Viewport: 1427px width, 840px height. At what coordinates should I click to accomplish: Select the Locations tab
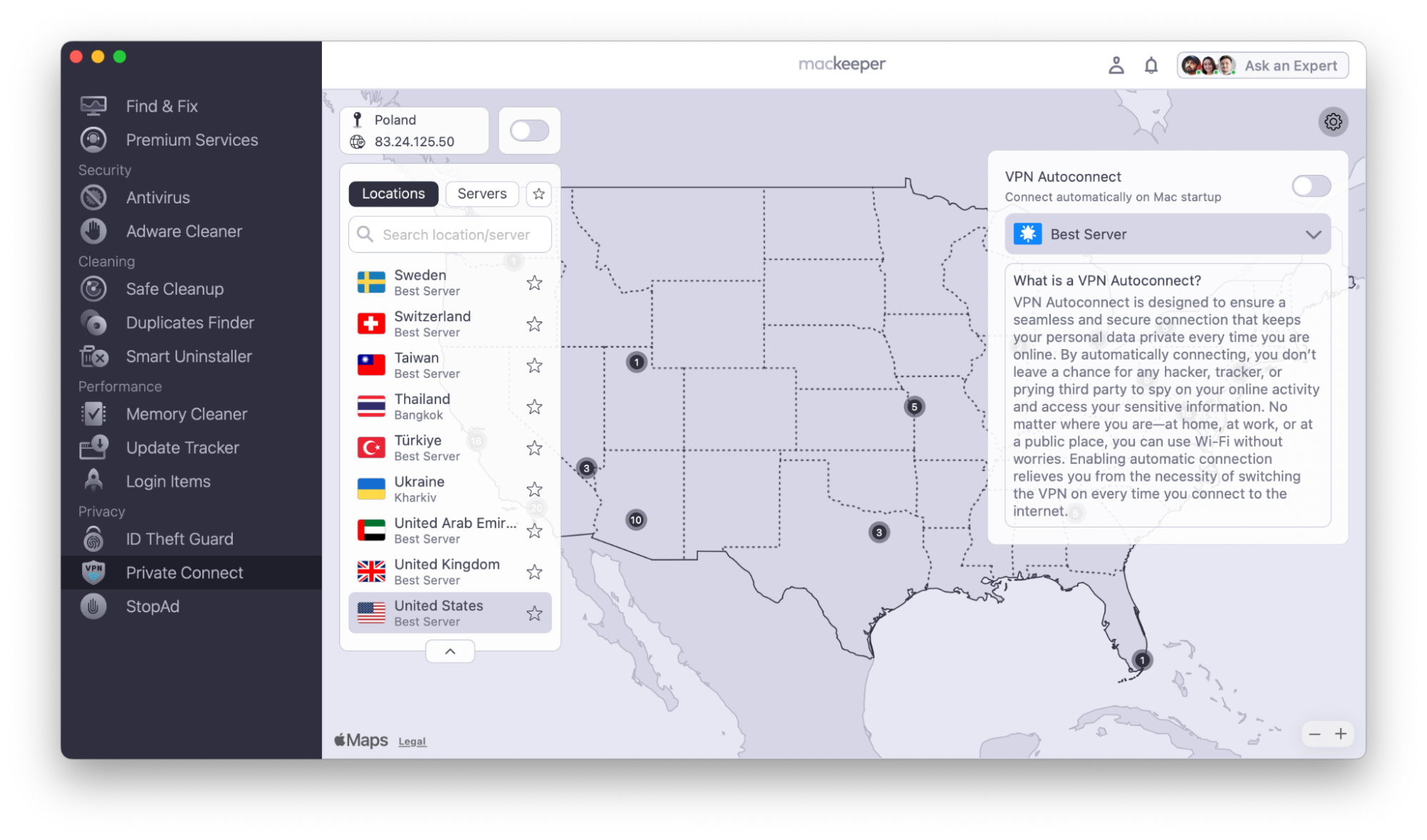pos(393,193)
